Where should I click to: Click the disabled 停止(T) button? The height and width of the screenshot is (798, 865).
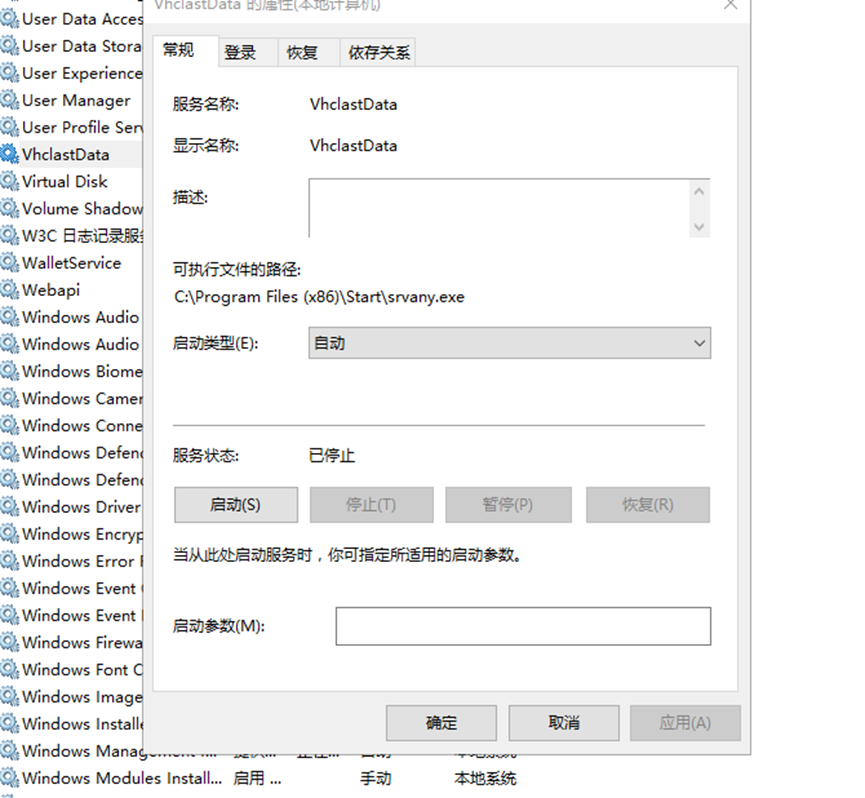coord(371,505)
